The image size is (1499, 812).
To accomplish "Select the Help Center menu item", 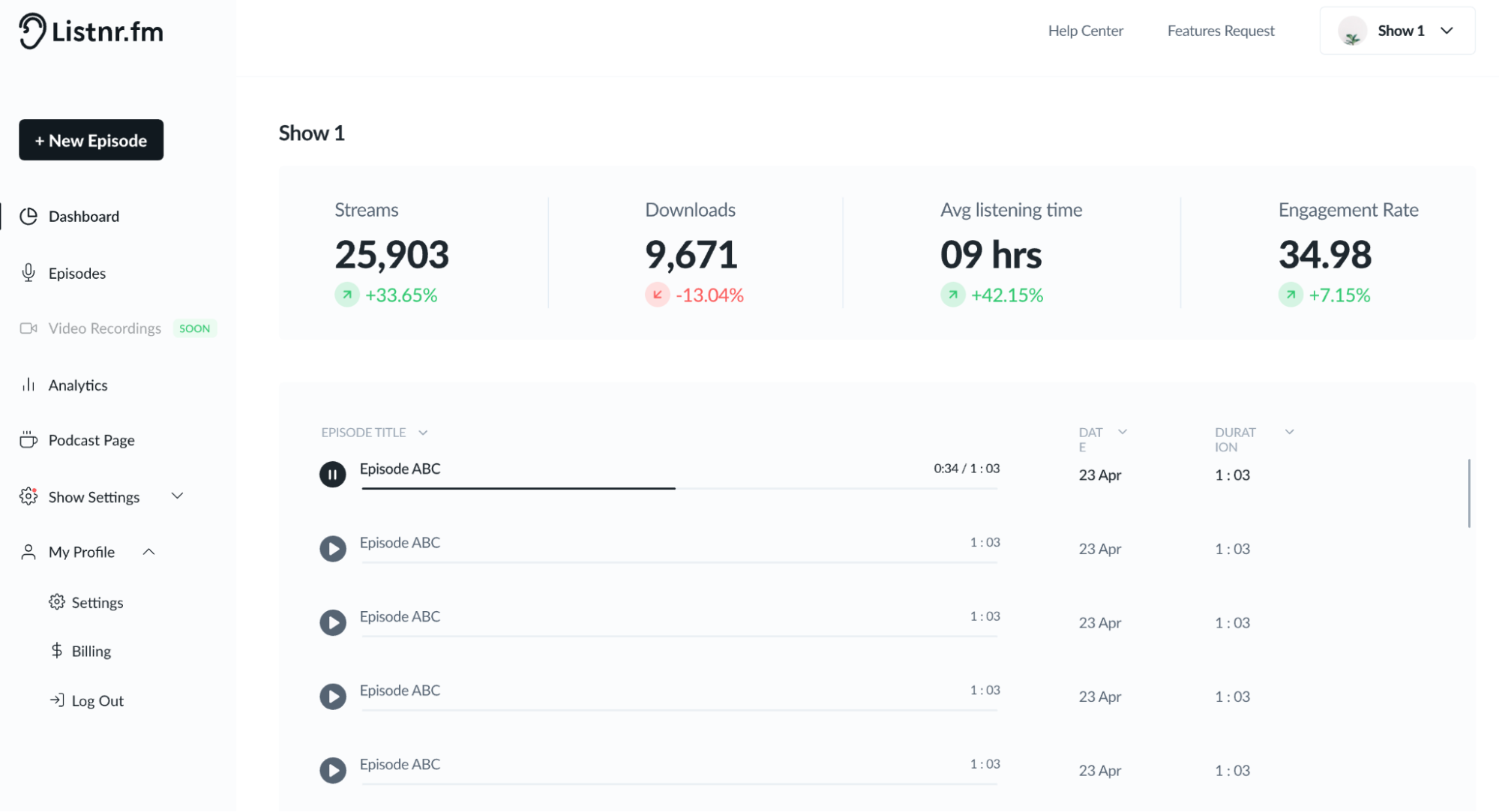I will 1085,30.
